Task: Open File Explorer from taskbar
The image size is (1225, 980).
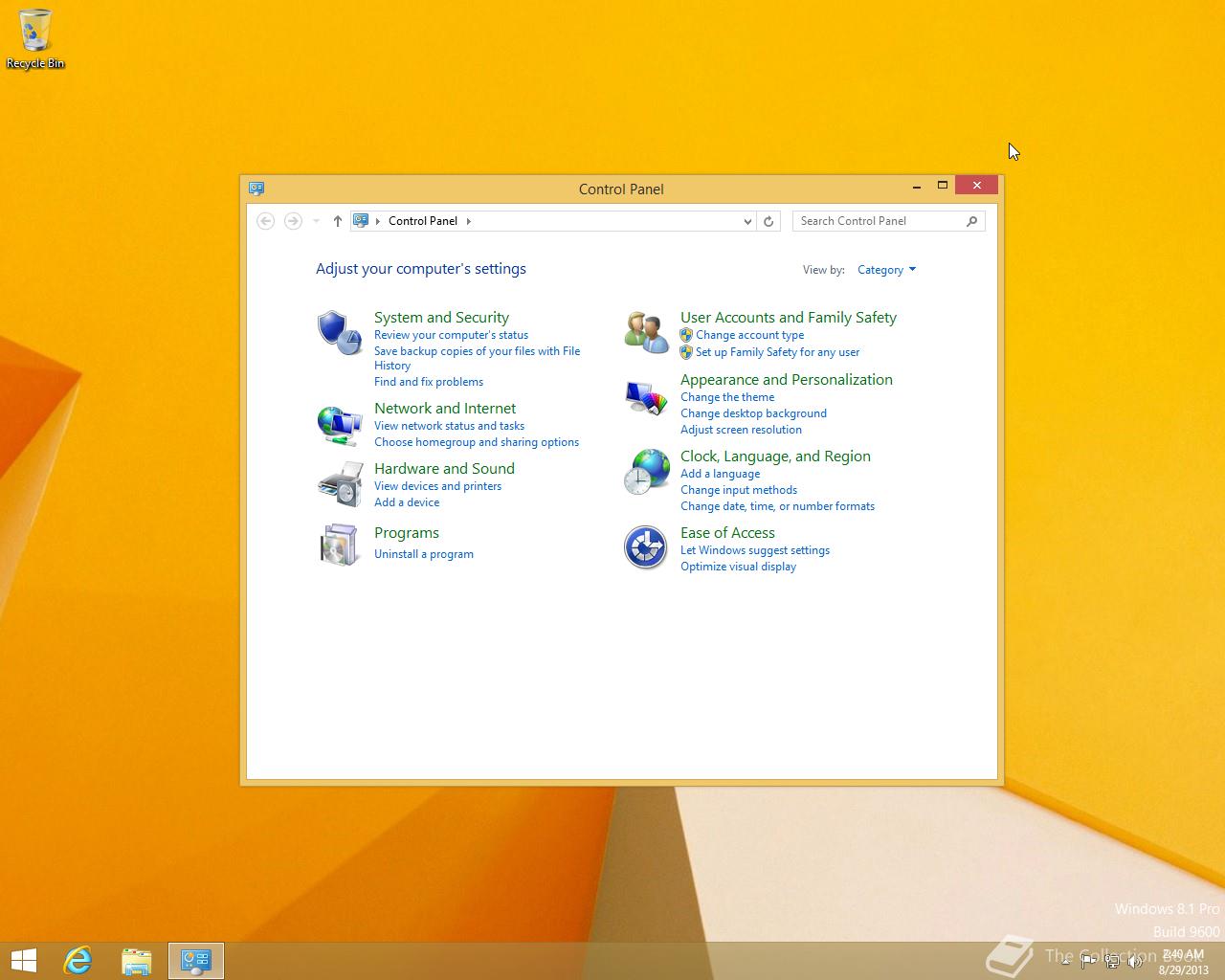Action: point(137,961)
